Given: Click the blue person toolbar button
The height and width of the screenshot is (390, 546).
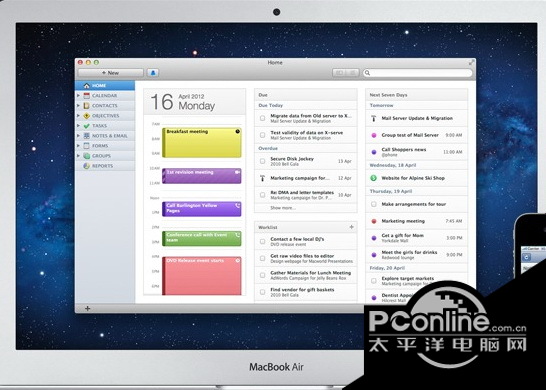Looking at the screenshot, I should (x=153, y=73).
